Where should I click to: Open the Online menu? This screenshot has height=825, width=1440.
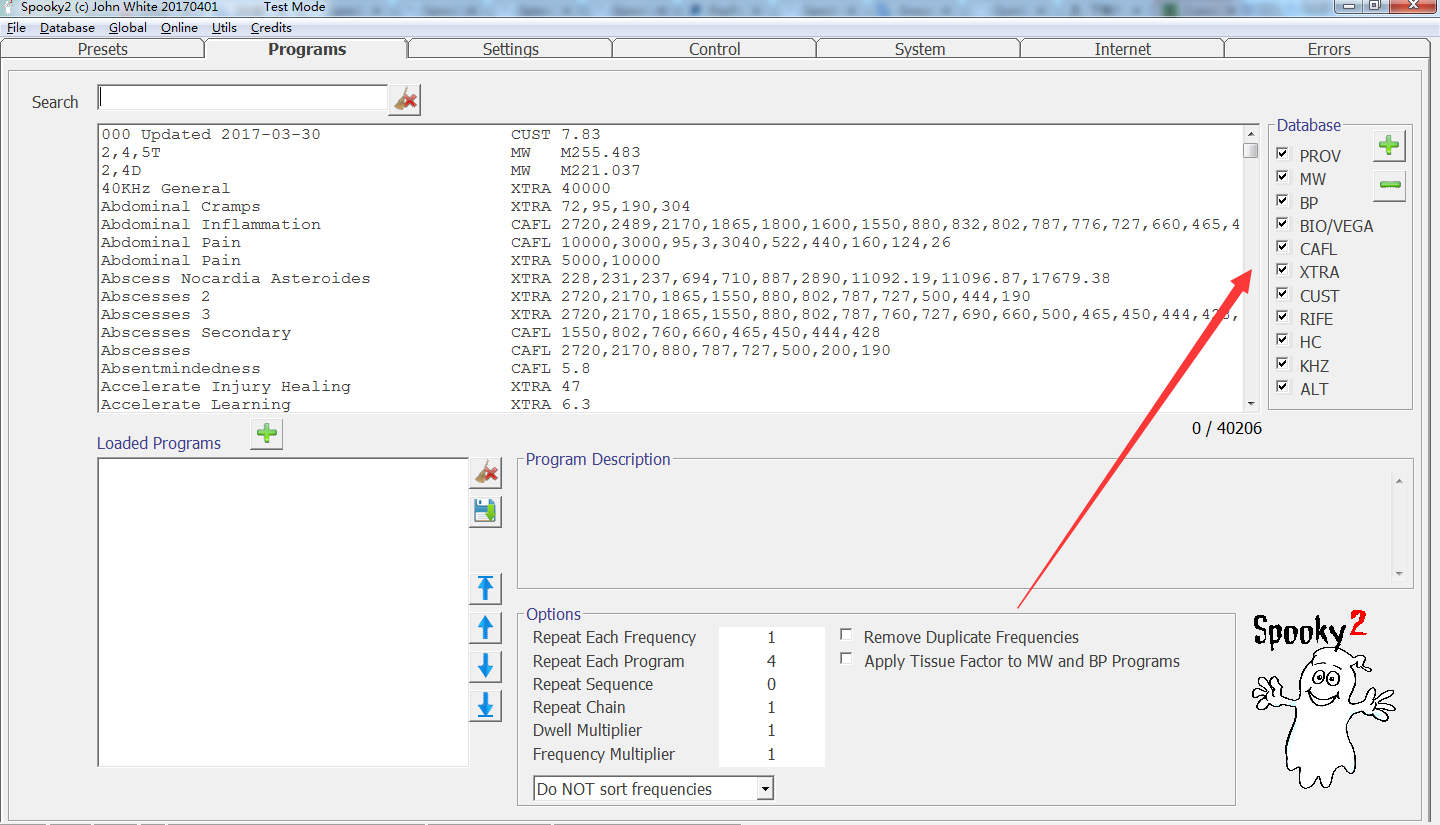coord(179,27)
